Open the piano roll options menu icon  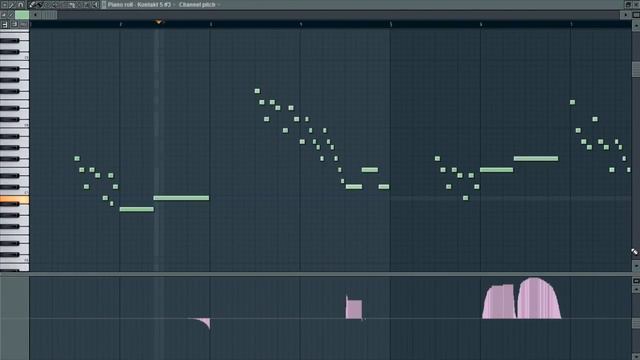(4, 5)
